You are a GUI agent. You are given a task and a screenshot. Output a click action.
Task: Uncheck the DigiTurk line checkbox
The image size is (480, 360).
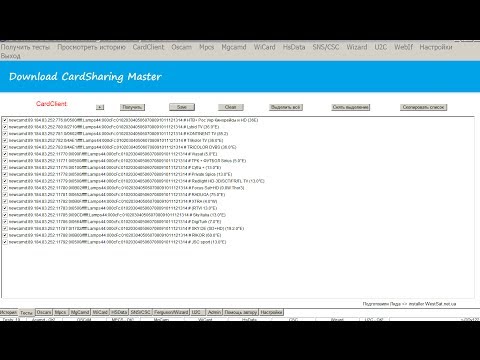tap(5, 222)
